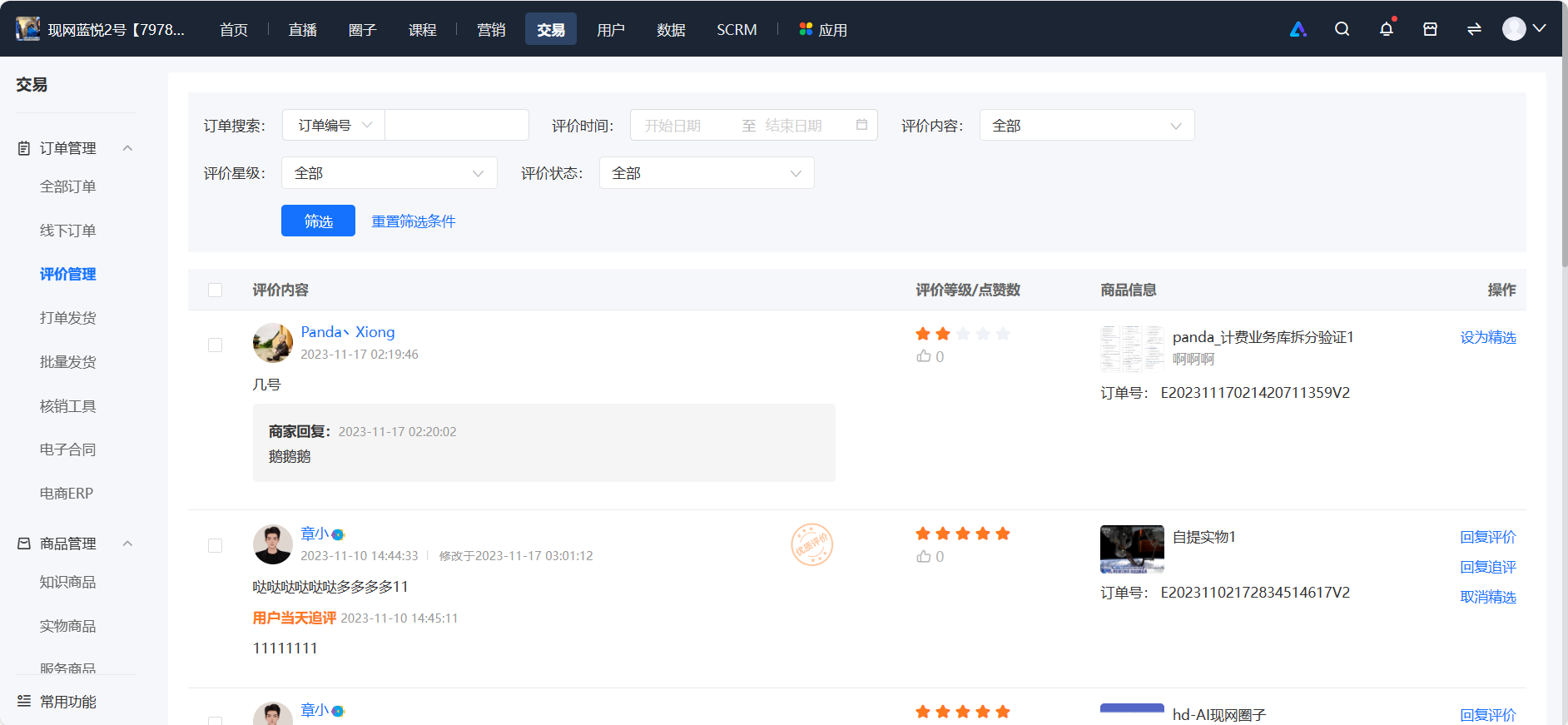
Task: Open Panda丶Xiong user name link
Action: point(348,332)
